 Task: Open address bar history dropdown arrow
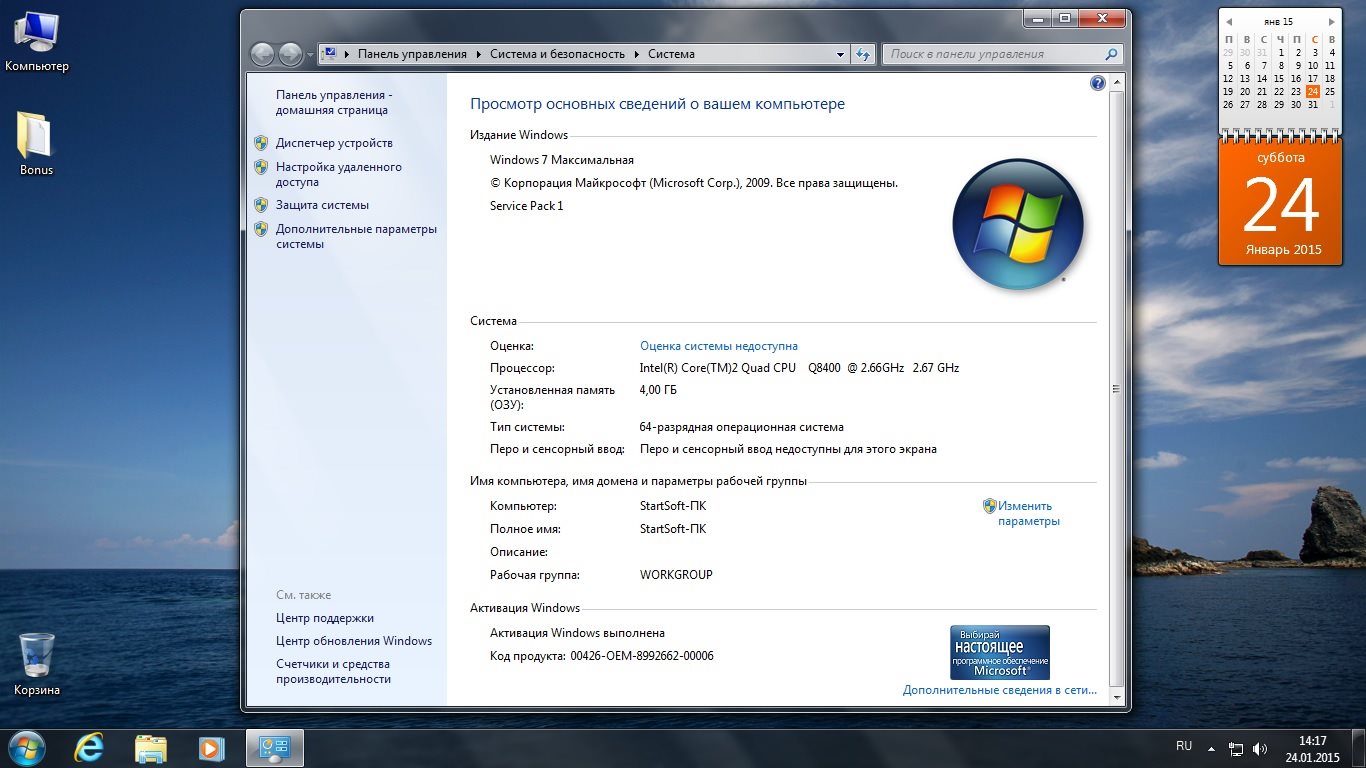pyautogui.click(x=840, y=54)
